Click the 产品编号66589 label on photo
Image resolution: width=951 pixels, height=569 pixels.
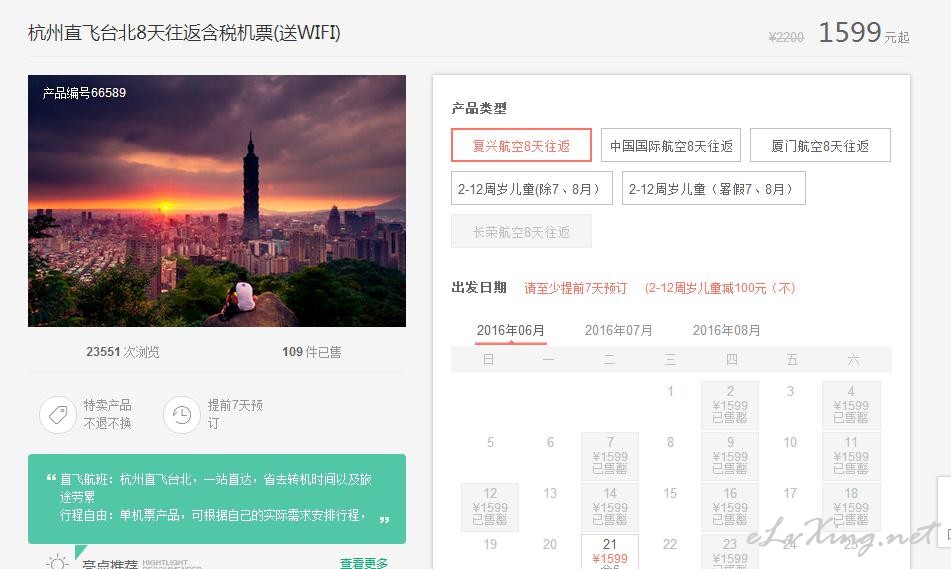coord(84,93)
